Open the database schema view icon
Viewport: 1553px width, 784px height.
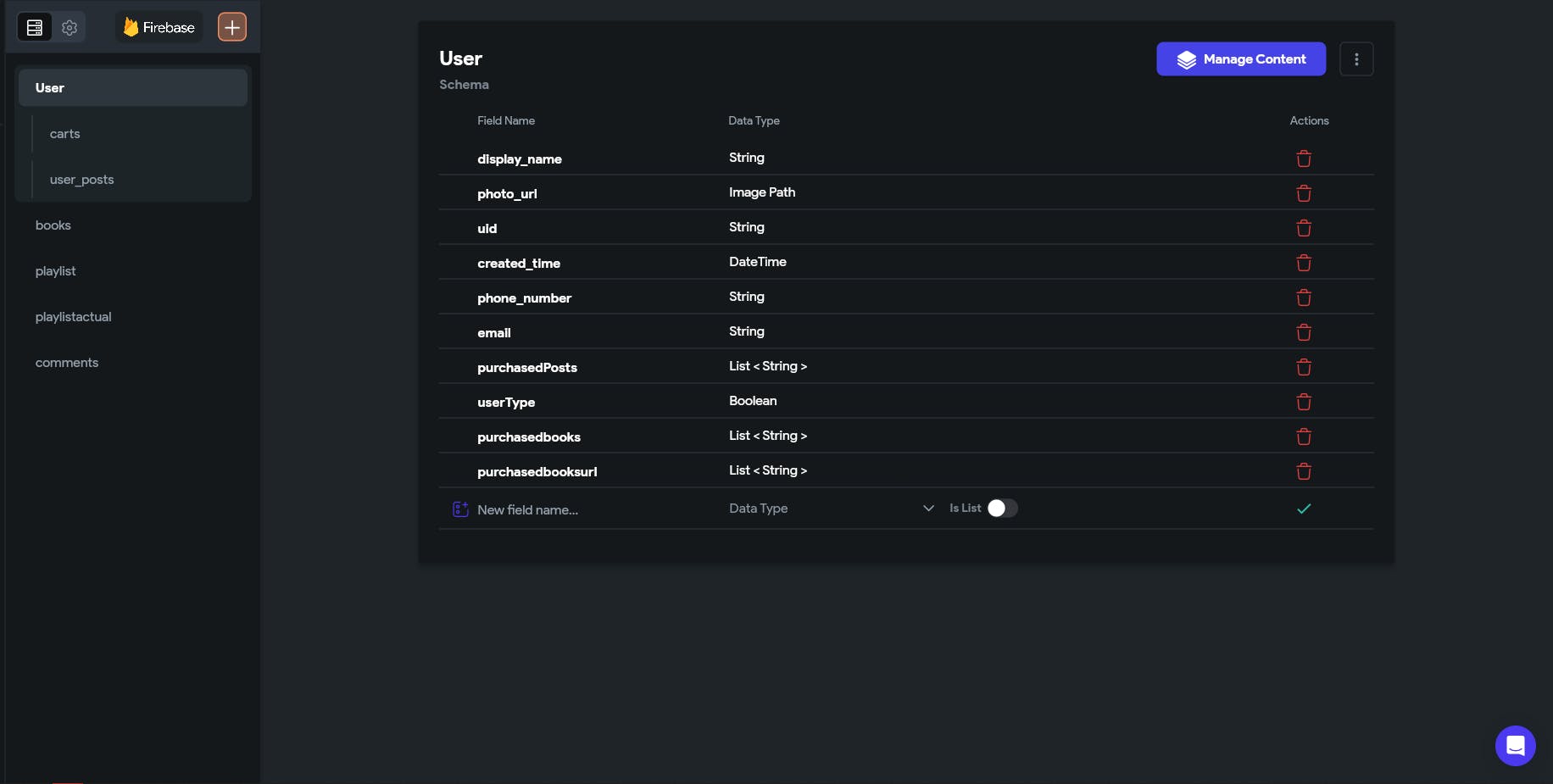[35, 28]
